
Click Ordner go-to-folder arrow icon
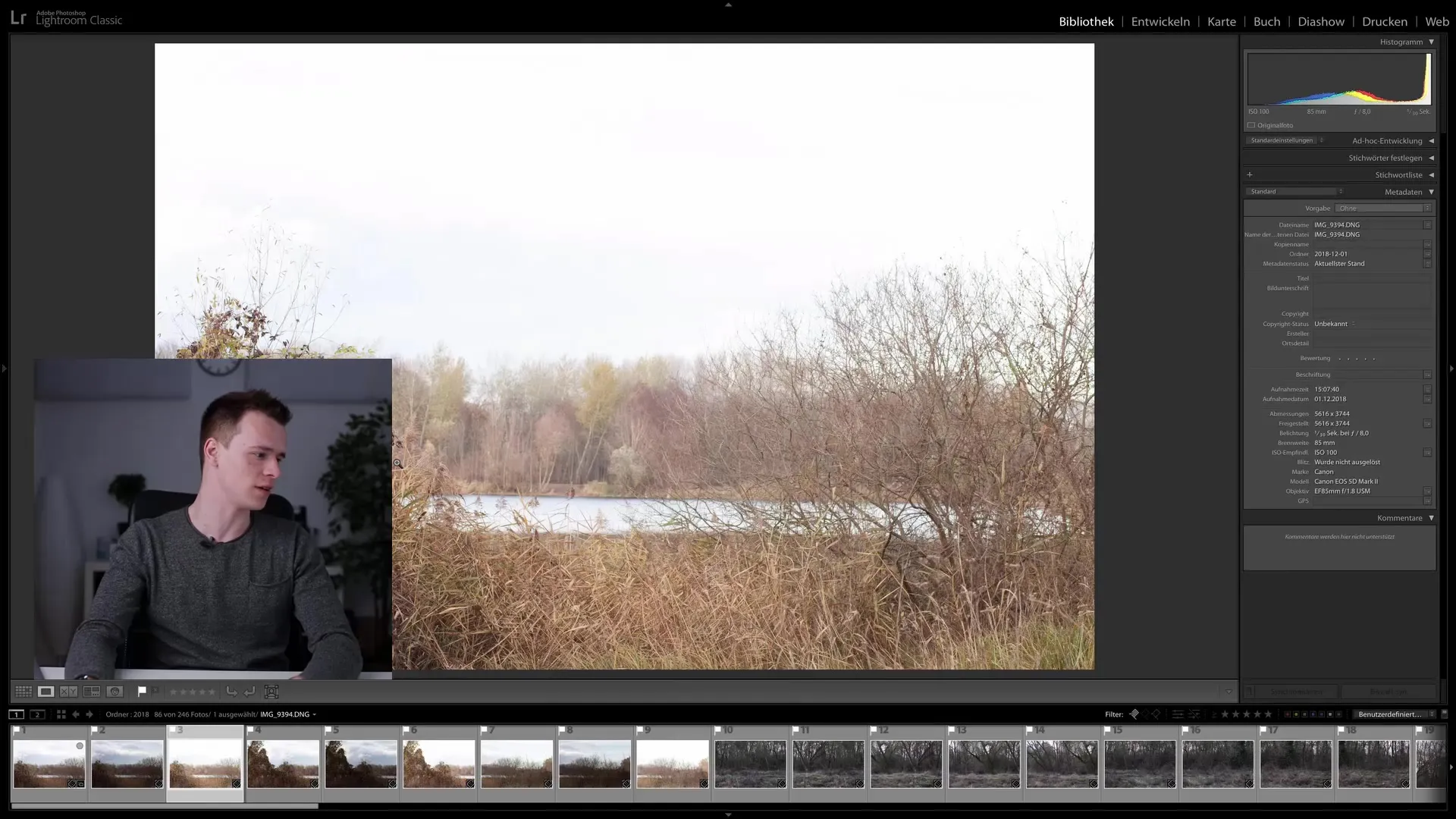click(x=1427, y=254)
